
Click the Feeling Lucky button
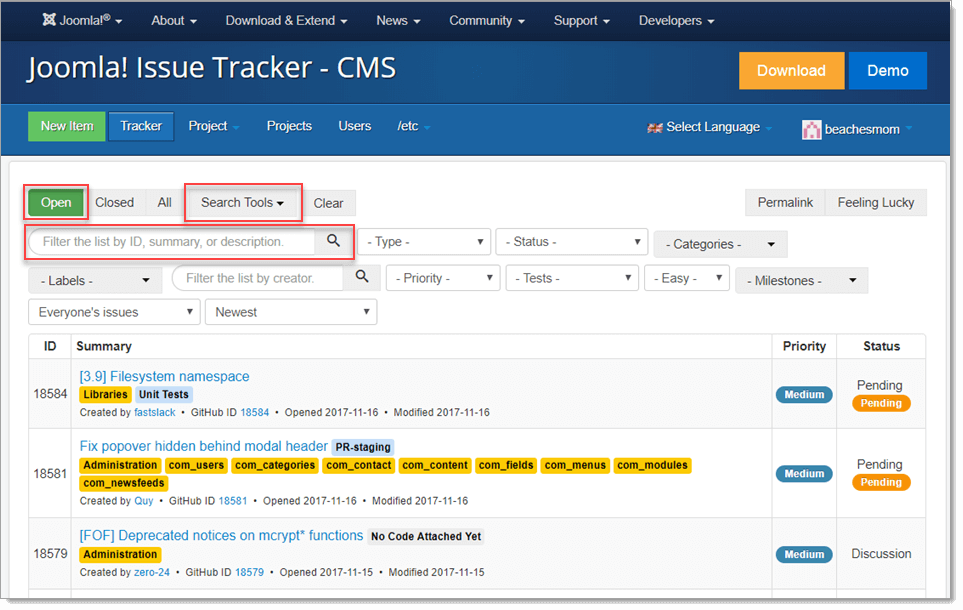point(876,203)
